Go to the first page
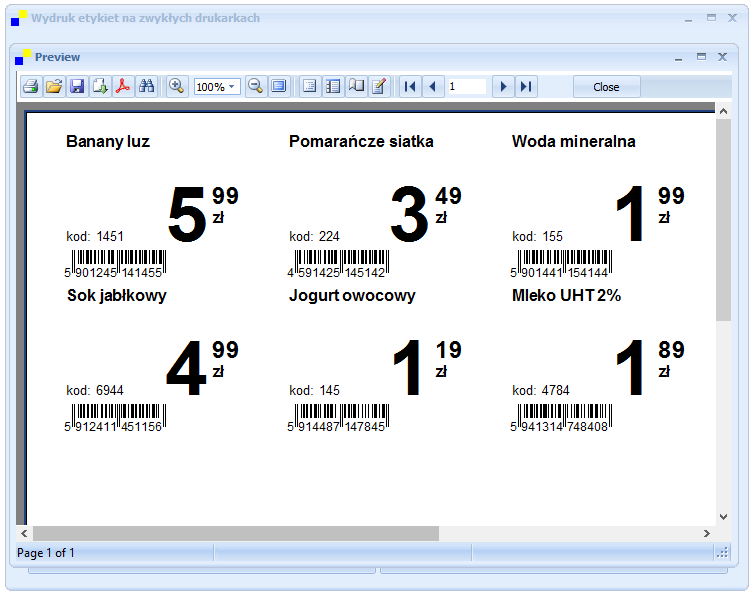Viewport: 753px width, 594px height. [410, 87]
